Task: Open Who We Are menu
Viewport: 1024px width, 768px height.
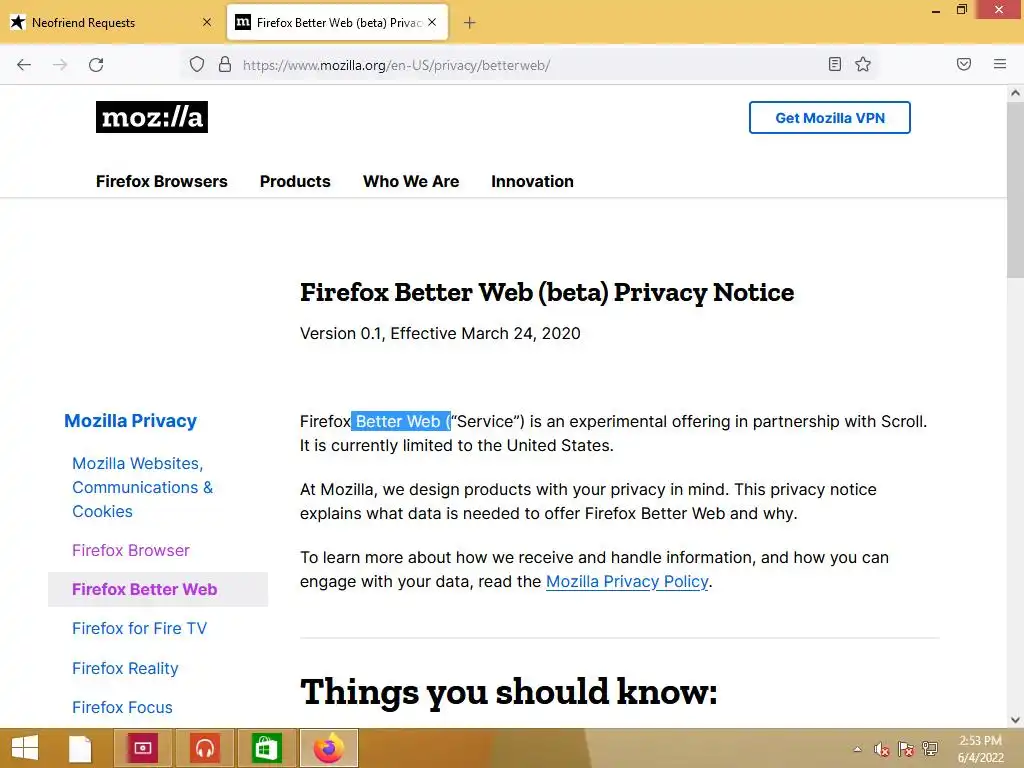Action: click(x=411, y=182)
